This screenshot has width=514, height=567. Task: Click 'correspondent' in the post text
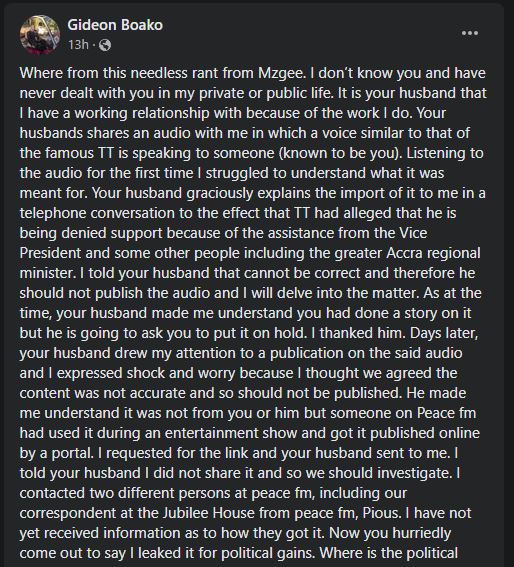pyautogui.click(x=68, y=513)
